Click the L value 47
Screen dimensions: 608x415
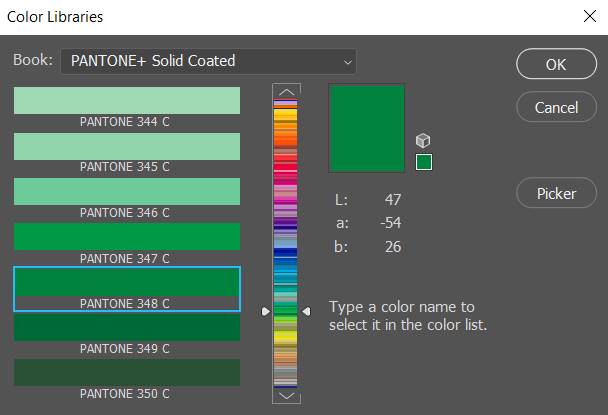click(x=392, y=200)
